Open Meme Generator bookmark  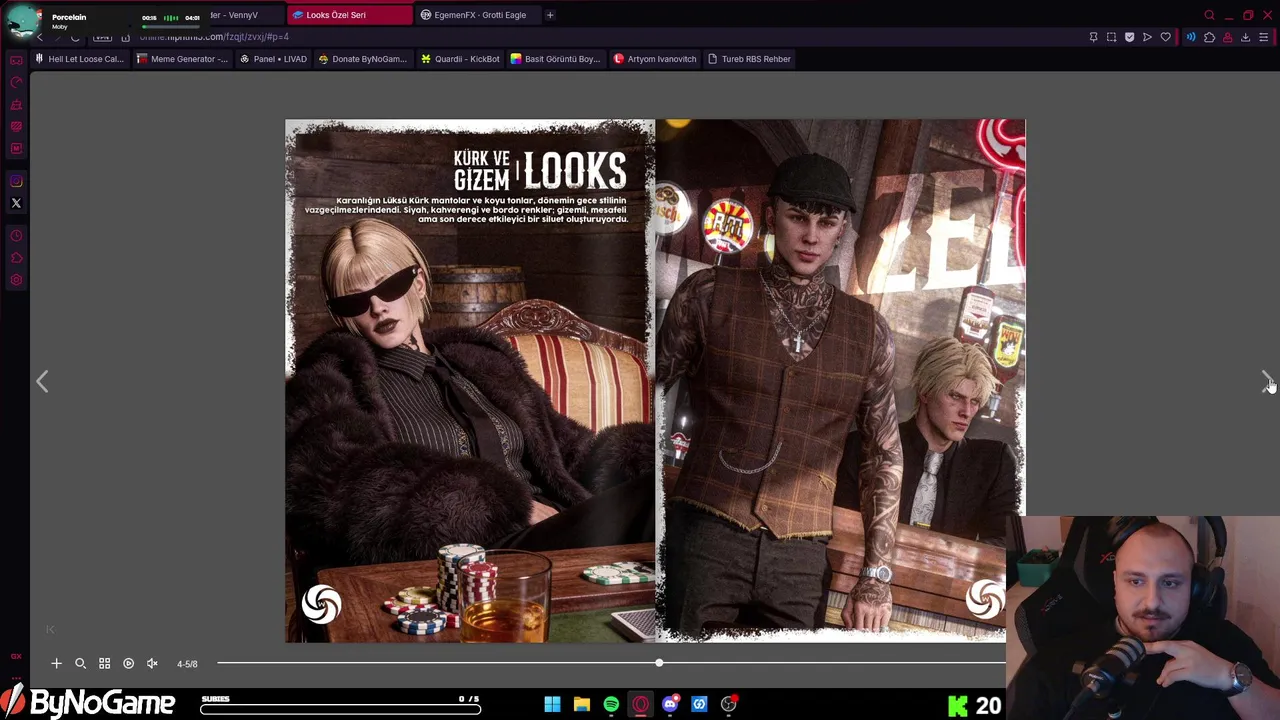coord(182,59)
